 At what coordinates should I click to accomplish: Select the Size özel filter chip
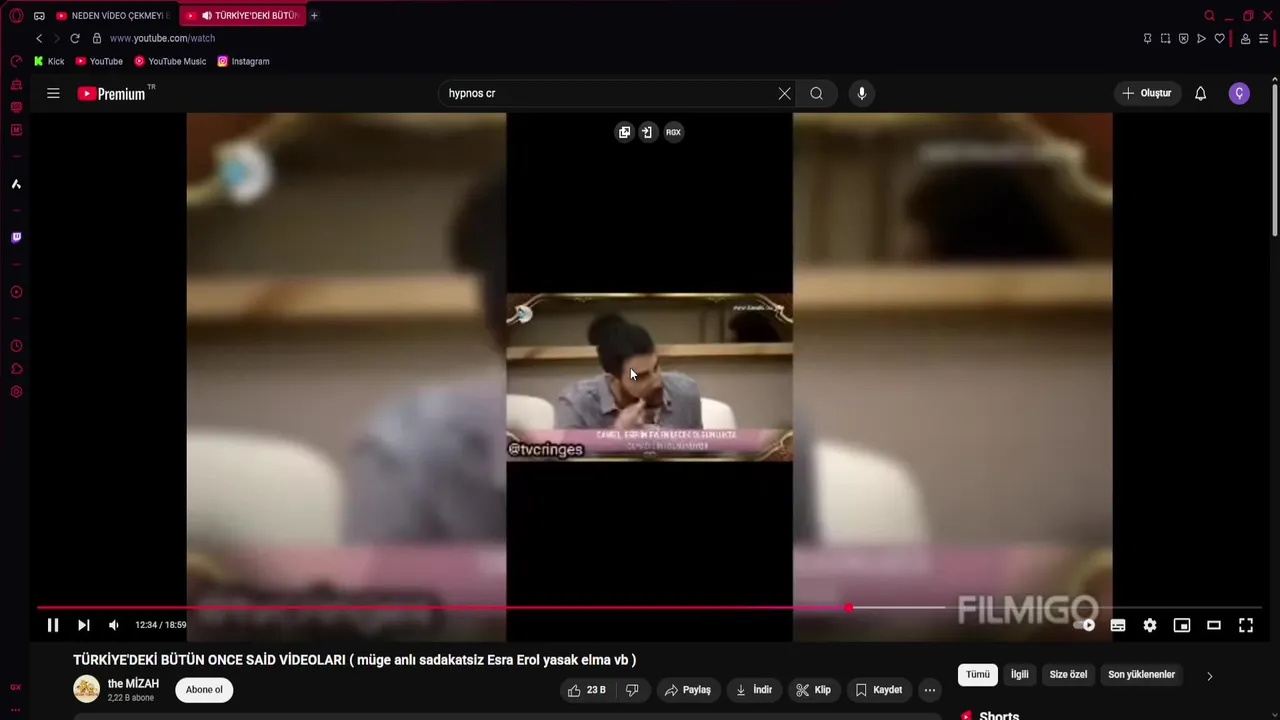[1068, 675]
